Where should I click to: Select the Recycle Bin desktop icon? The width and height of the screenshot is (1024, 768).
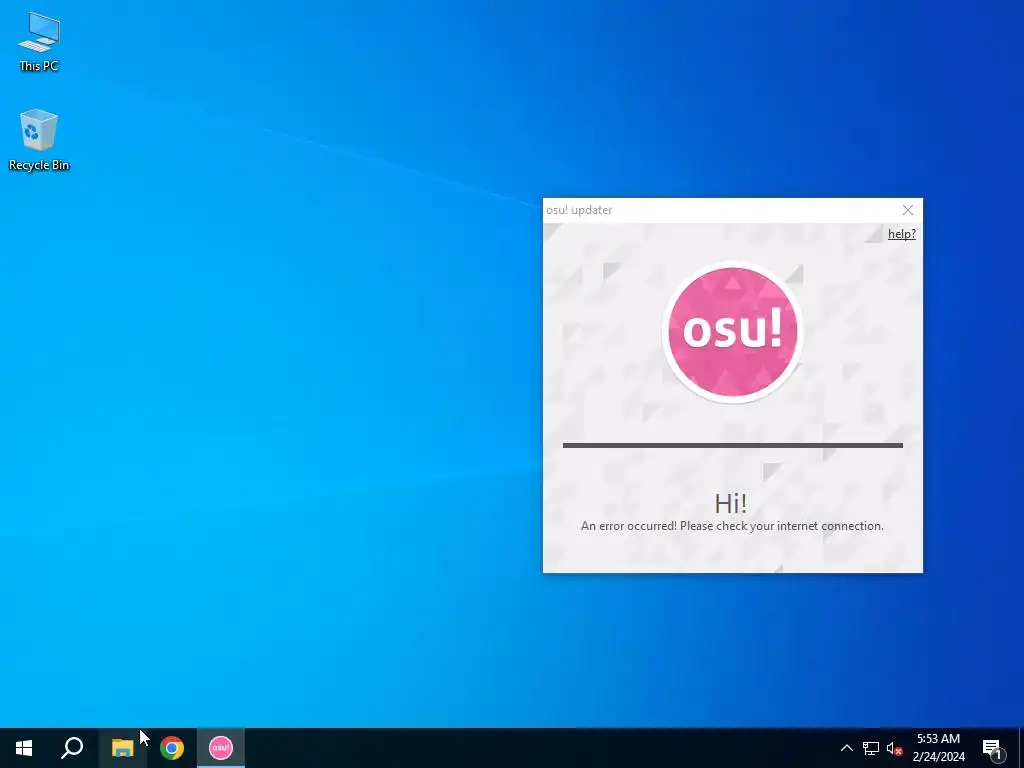pyautogui.click(x=39, y=140)
